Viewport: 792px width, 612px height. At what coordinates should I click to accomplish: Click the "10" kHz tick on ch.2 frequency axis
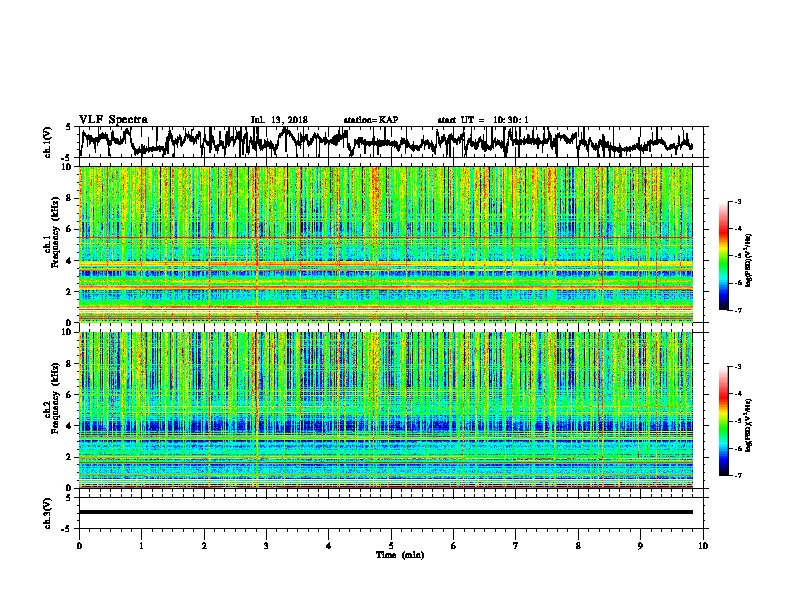(x=67, y=332)
